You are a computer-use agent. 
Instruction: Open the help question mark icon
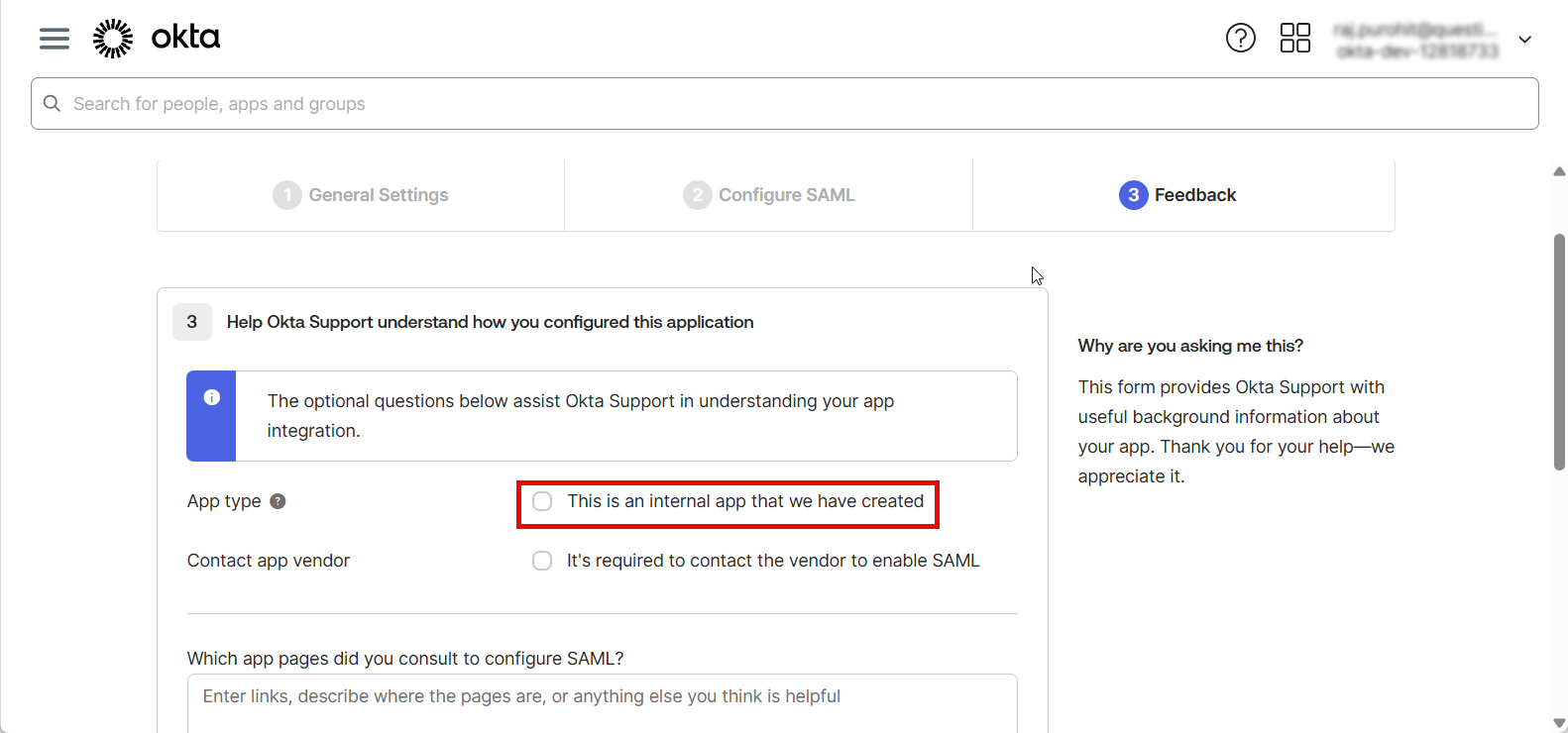point(1240,39)
